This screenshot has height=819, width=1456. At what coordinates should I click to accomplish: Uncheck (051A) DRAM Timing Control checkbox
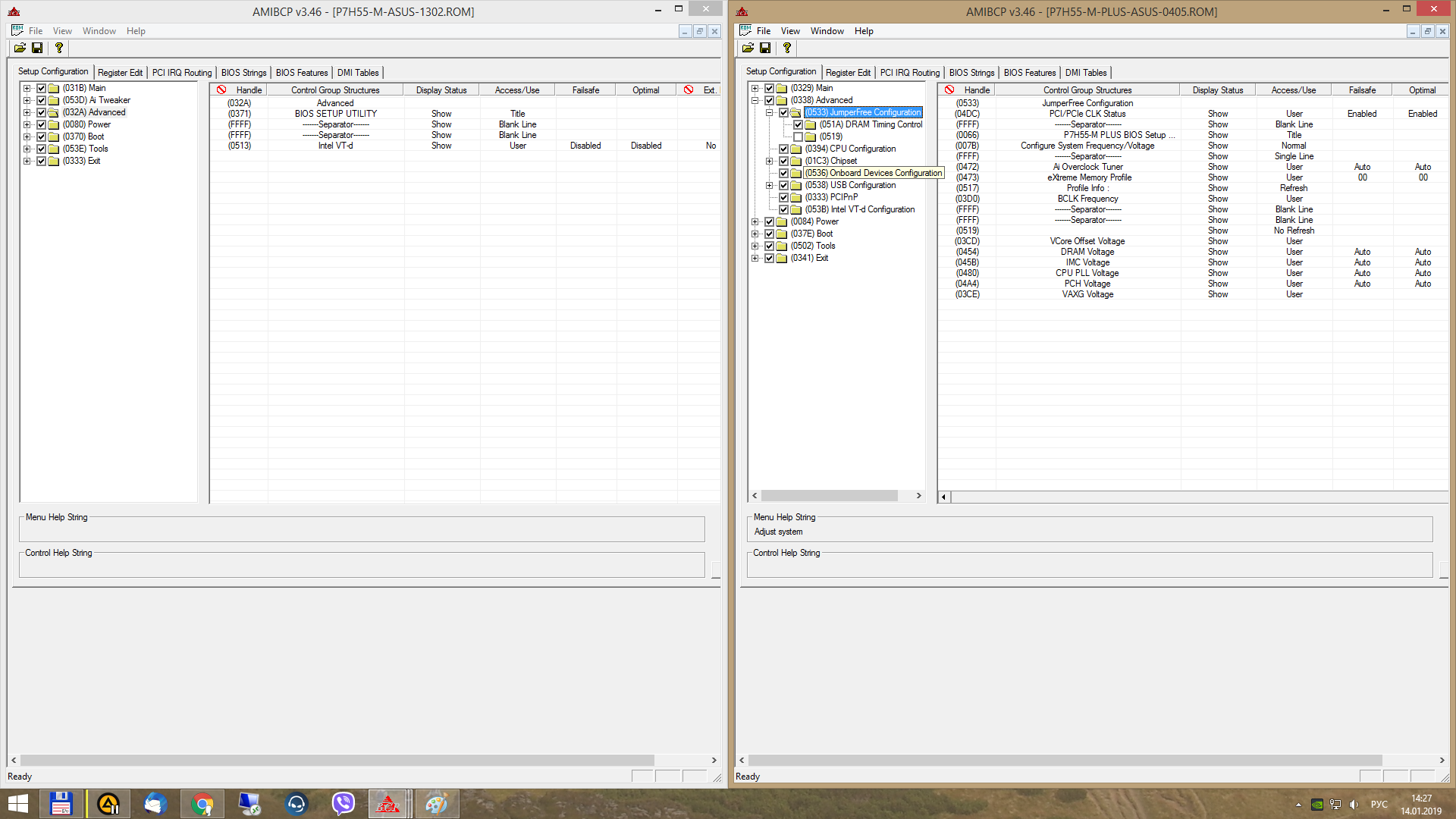[x=798, y=124]
